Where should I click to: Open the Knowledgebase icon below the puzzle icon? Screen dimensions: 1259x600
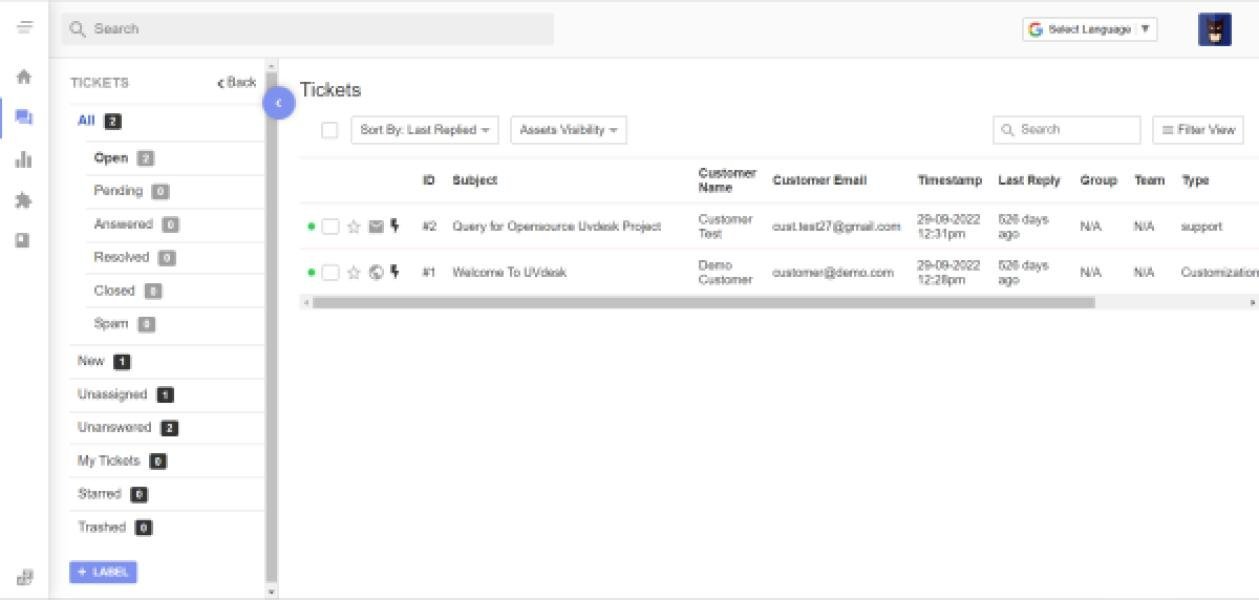[22, 238]
